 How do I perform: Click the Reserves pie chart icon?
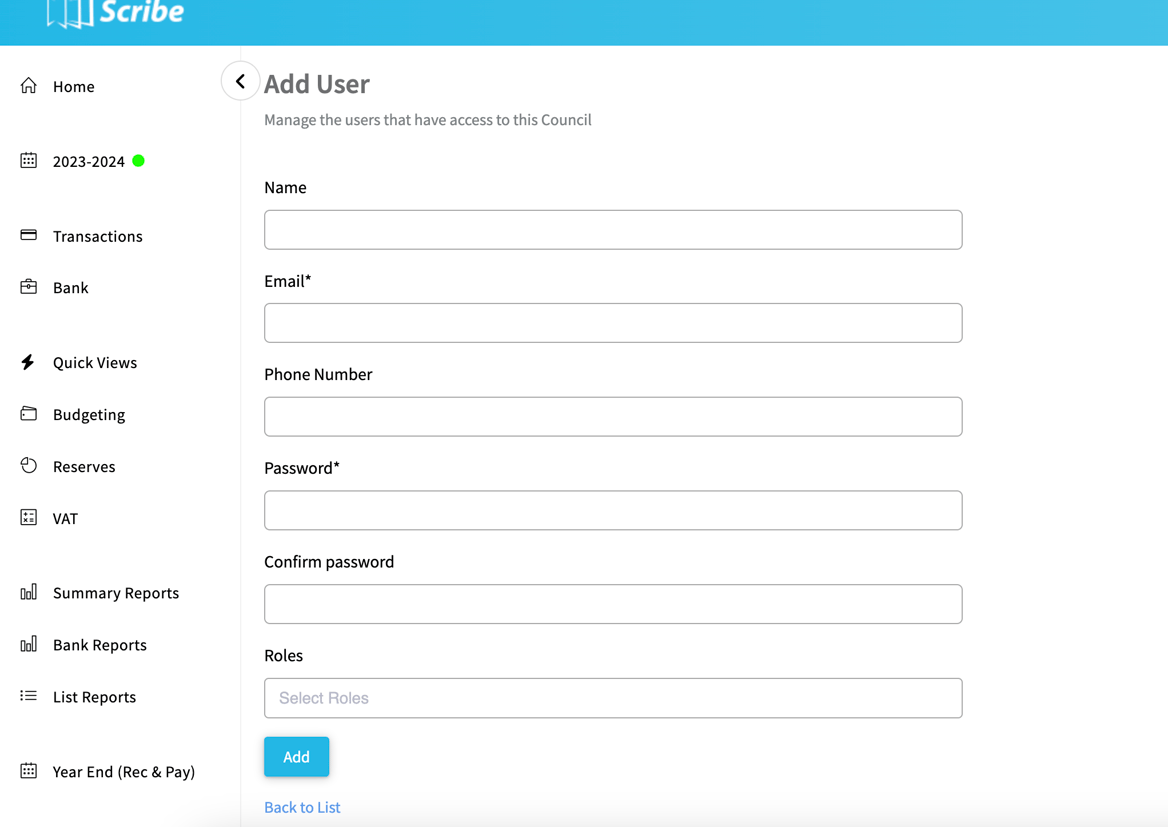point(29,466)
